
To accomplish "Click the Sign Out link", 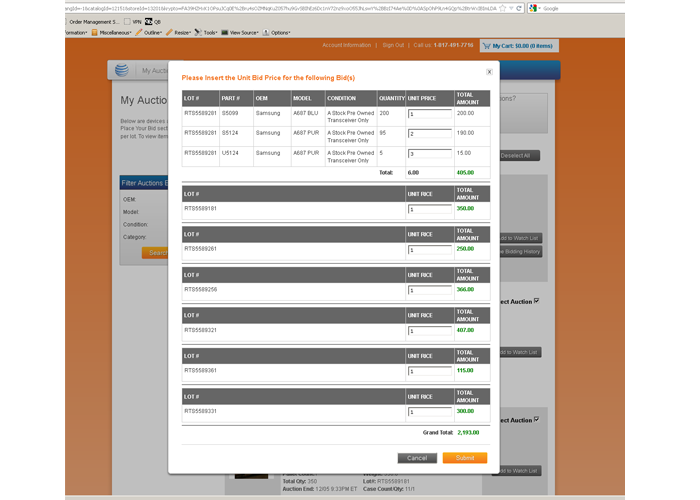I will 393,45.
